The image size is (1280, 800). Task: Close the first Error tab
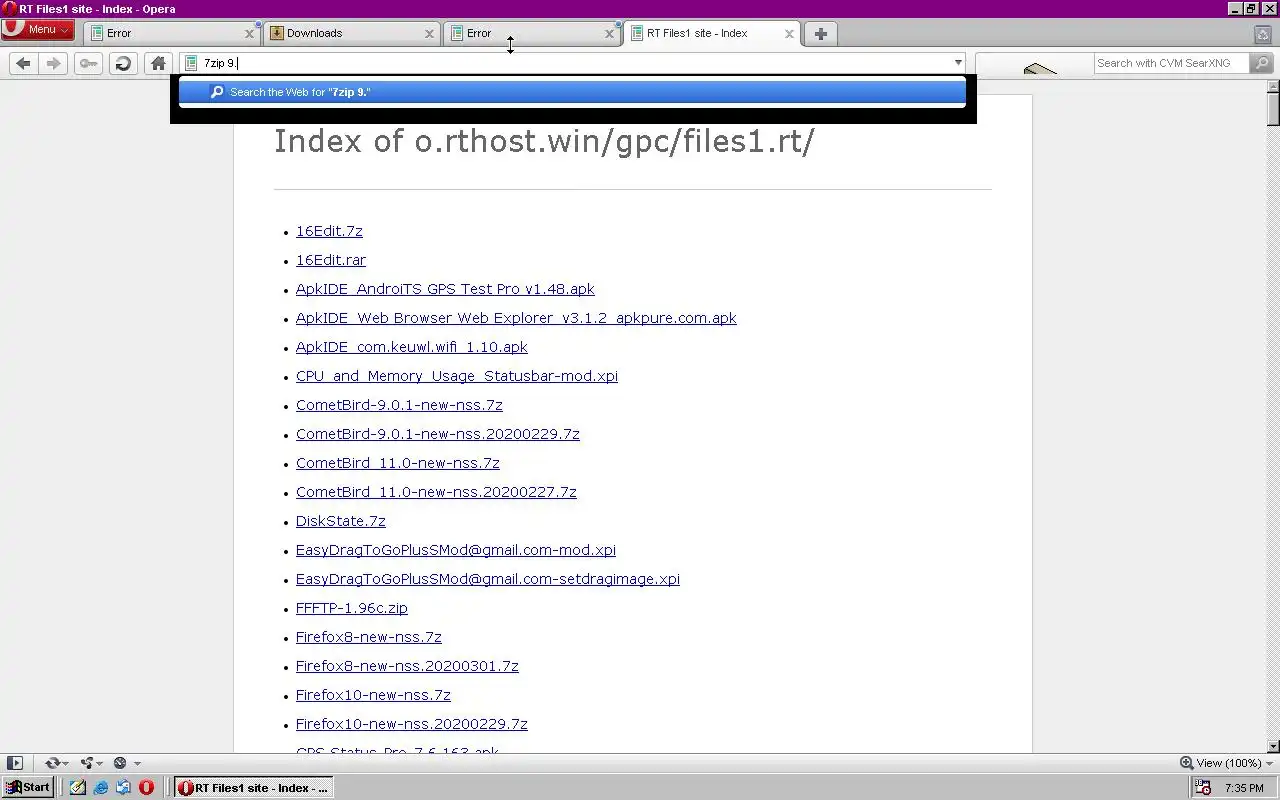coord(249,33)
